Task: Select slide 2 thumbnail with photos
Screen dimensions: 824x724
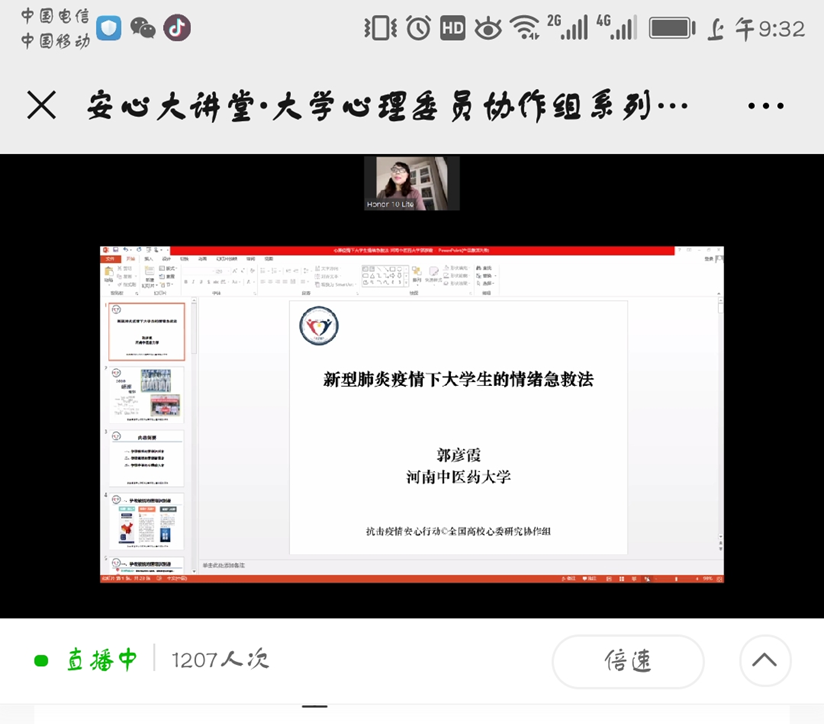Action: point(147,395)
